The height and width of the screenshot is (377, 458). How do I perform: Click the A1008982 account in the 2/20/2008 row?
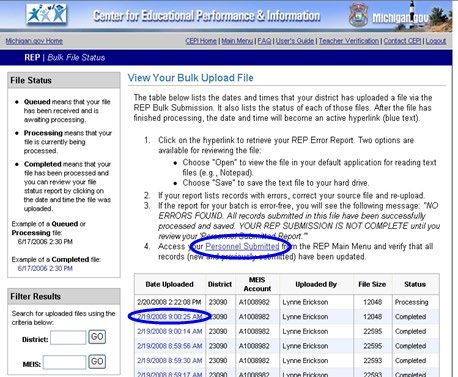pos(254,302)
